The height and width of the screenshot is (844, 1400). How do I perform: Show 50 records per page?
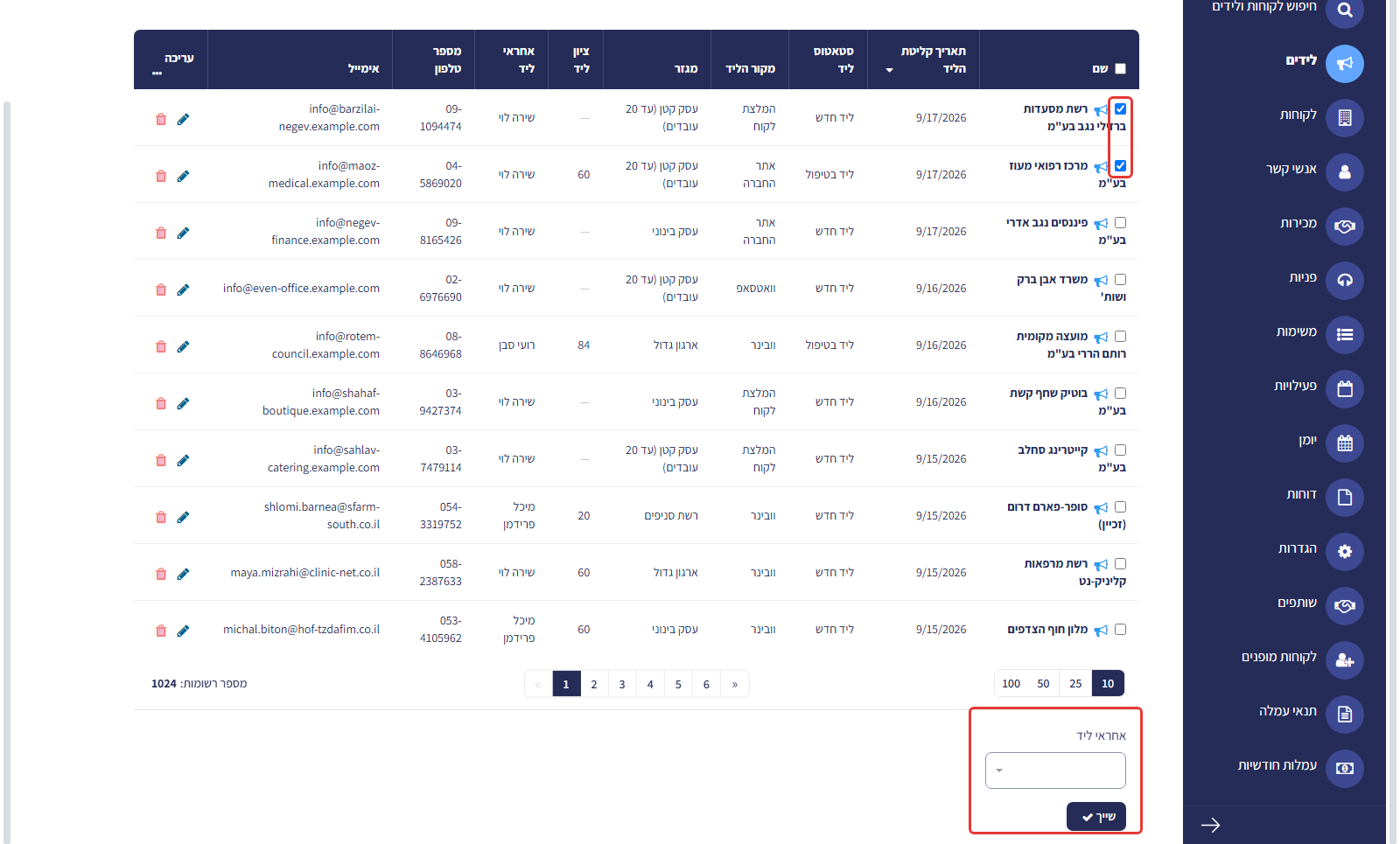[1043, 684]
